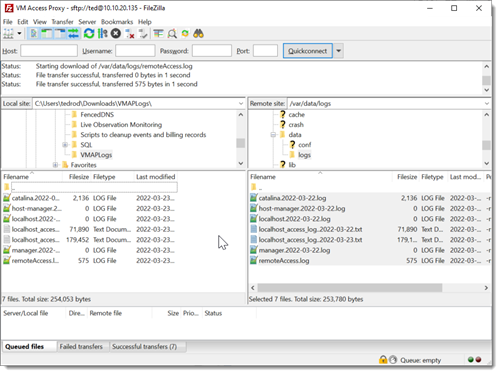
Task: Expand the Favorites folder in local tree
Action: [x=55, y=165]
